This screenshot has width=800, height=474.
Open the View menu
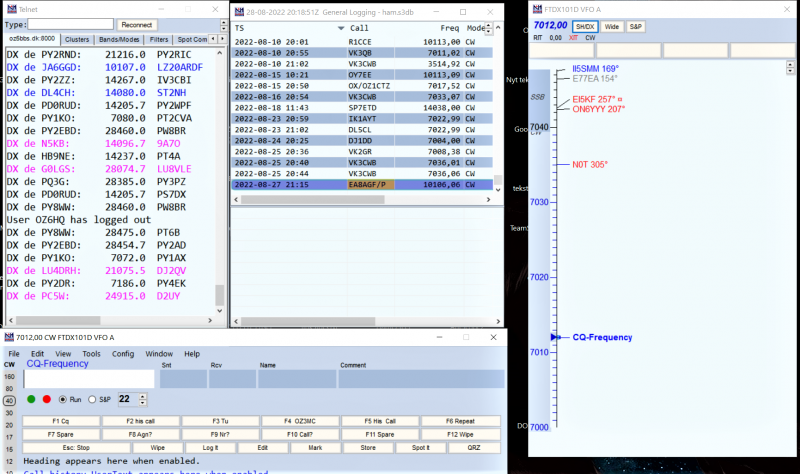(63, 354)
